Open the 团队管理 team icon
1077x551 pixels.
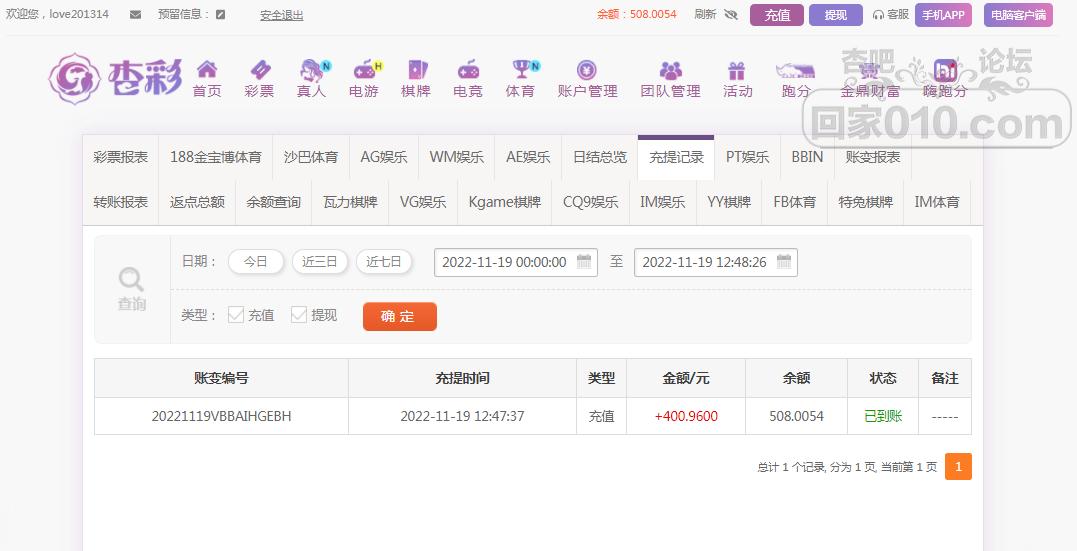tap(670, 70)
